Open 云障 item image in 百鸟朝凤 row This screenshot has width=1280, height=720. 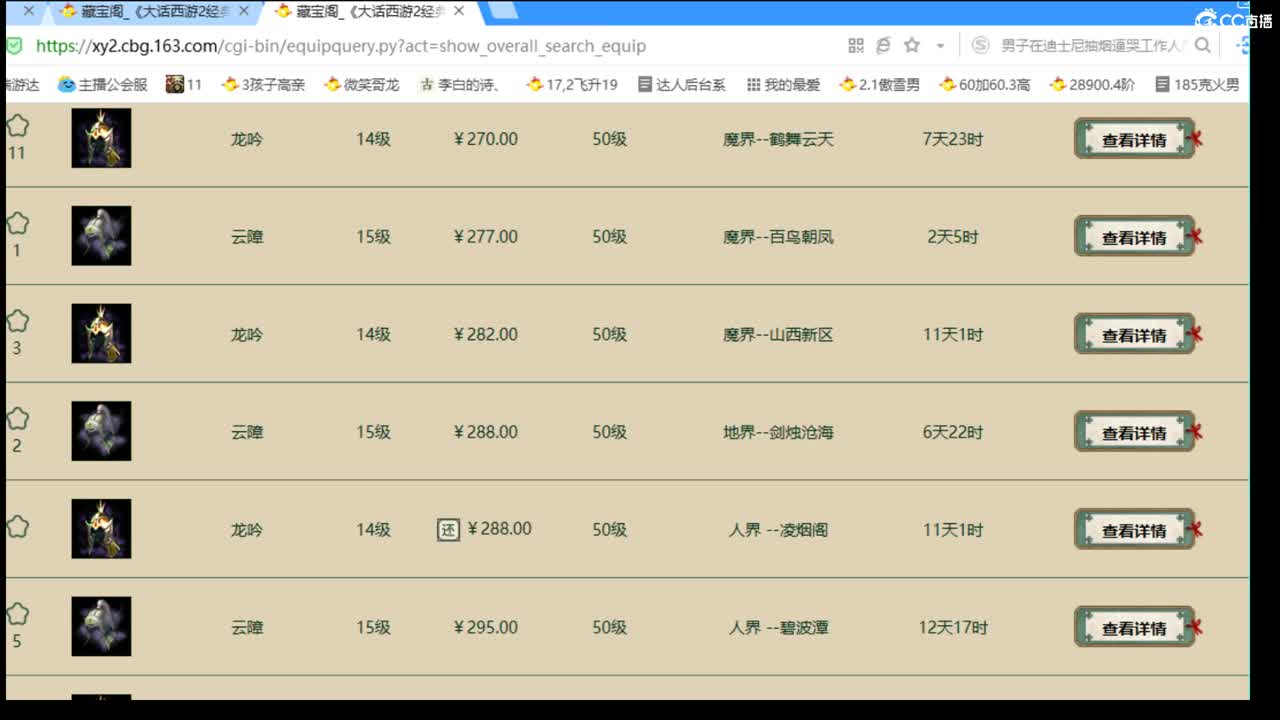(x=101, y=236)
